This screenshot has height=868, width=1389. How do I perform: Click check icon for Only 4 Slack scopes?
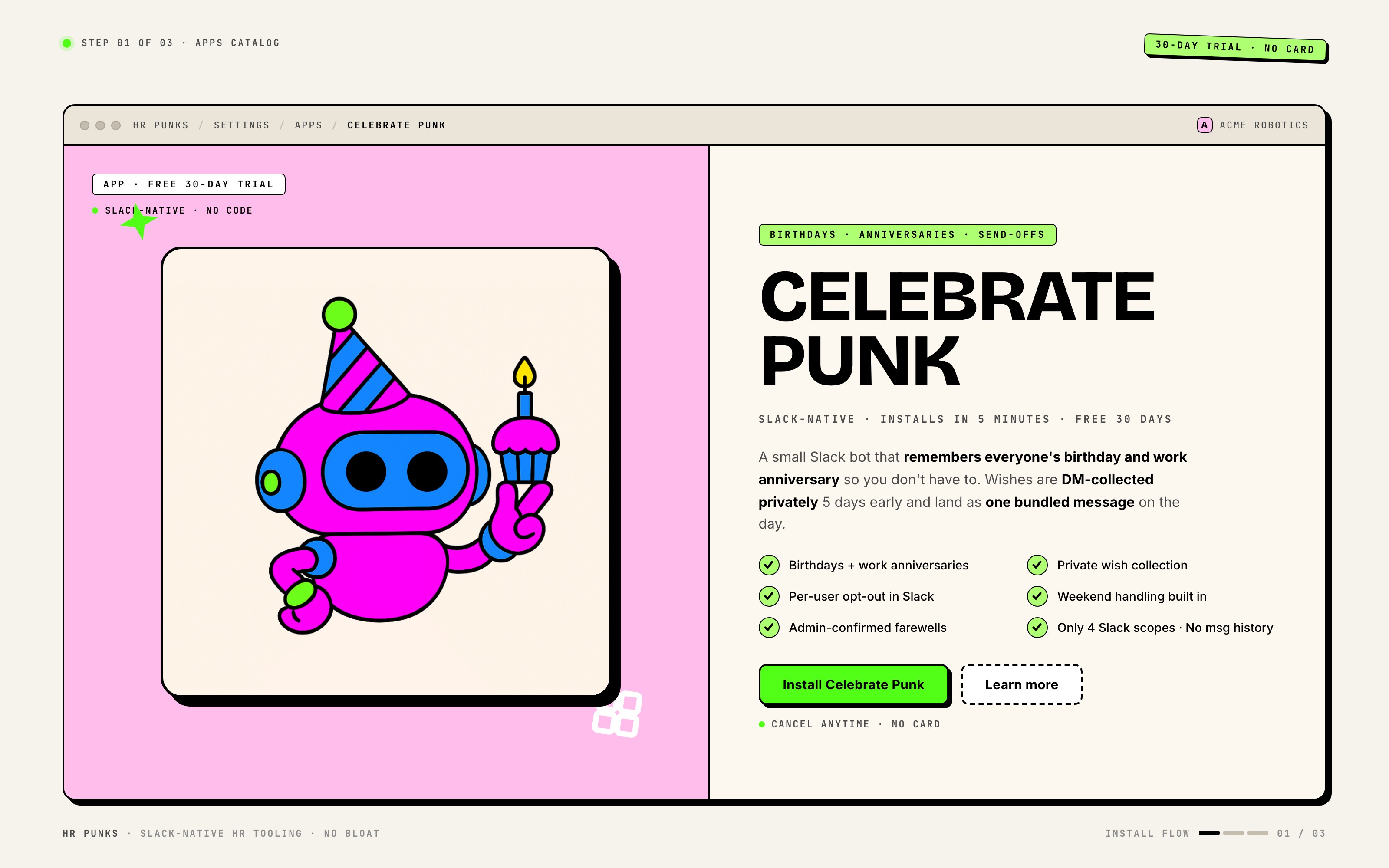(1037, 628)
